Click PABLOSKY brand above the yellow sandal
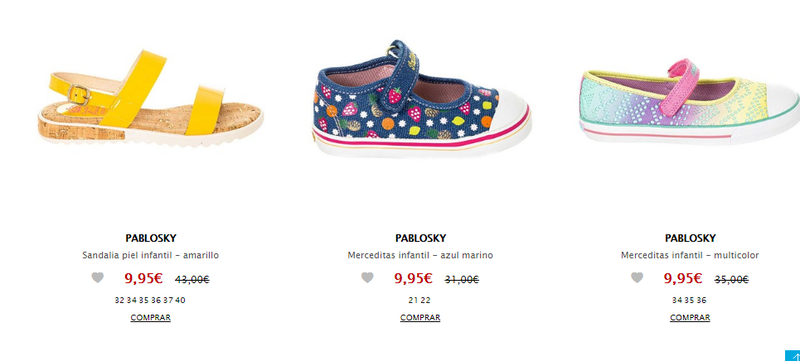The image size is (800, 361). tap(151, 238)
